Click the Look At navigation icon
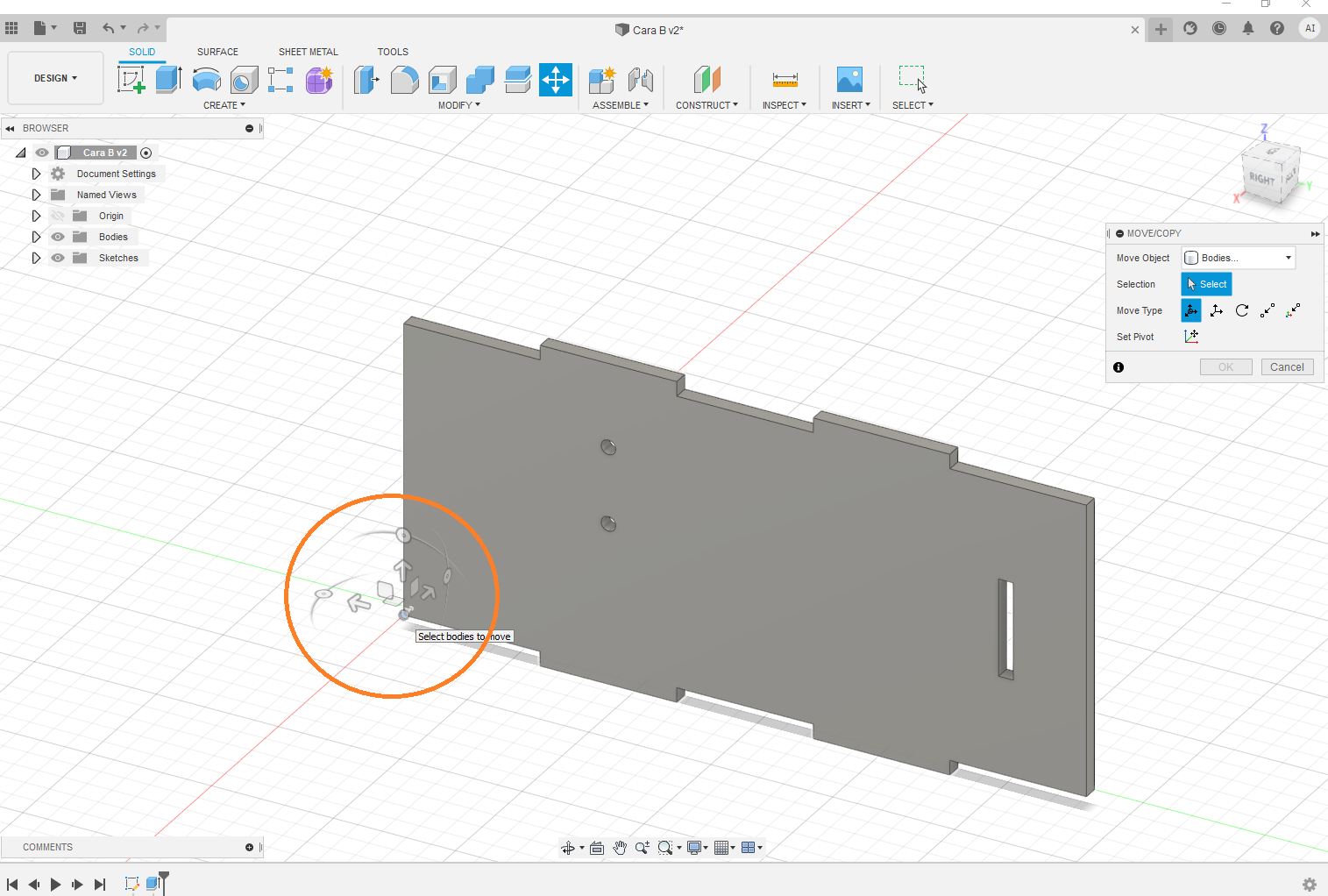1328x896 pixels. 597,848
